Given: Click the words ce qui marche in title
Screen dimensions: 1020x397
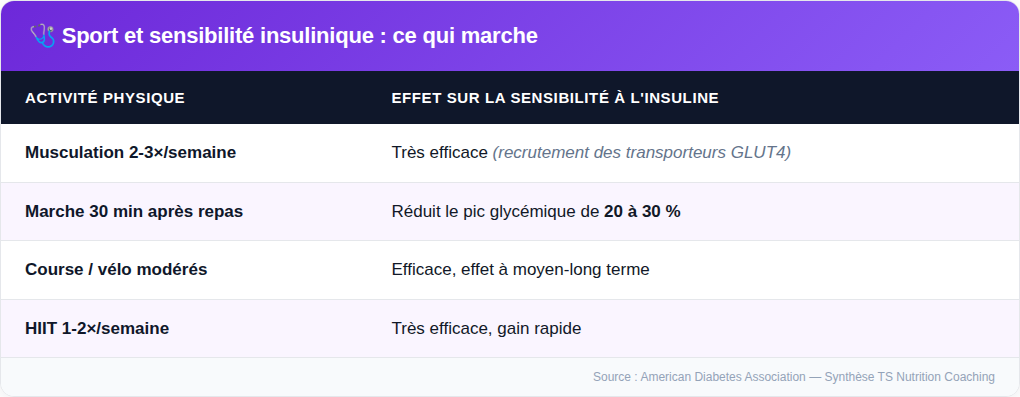Looking at the screenshot, I should pos(465,36).
